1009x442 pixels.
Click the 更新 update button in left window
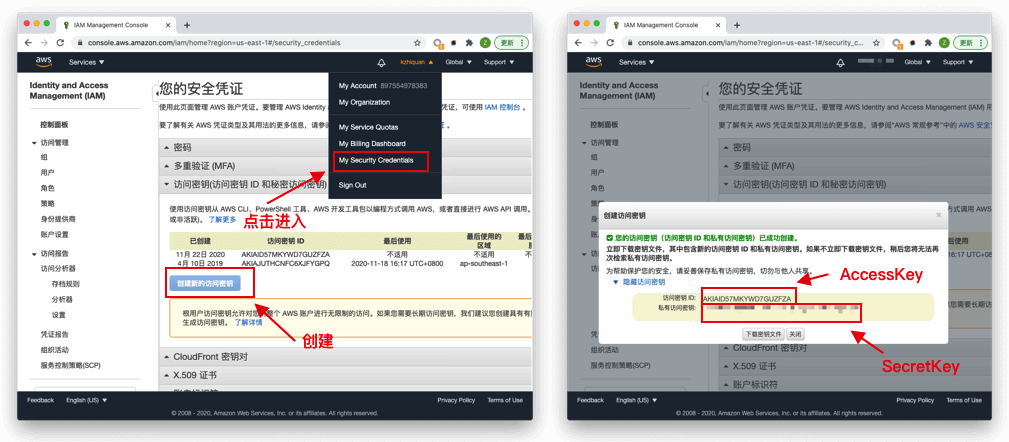tap(512, 42)
